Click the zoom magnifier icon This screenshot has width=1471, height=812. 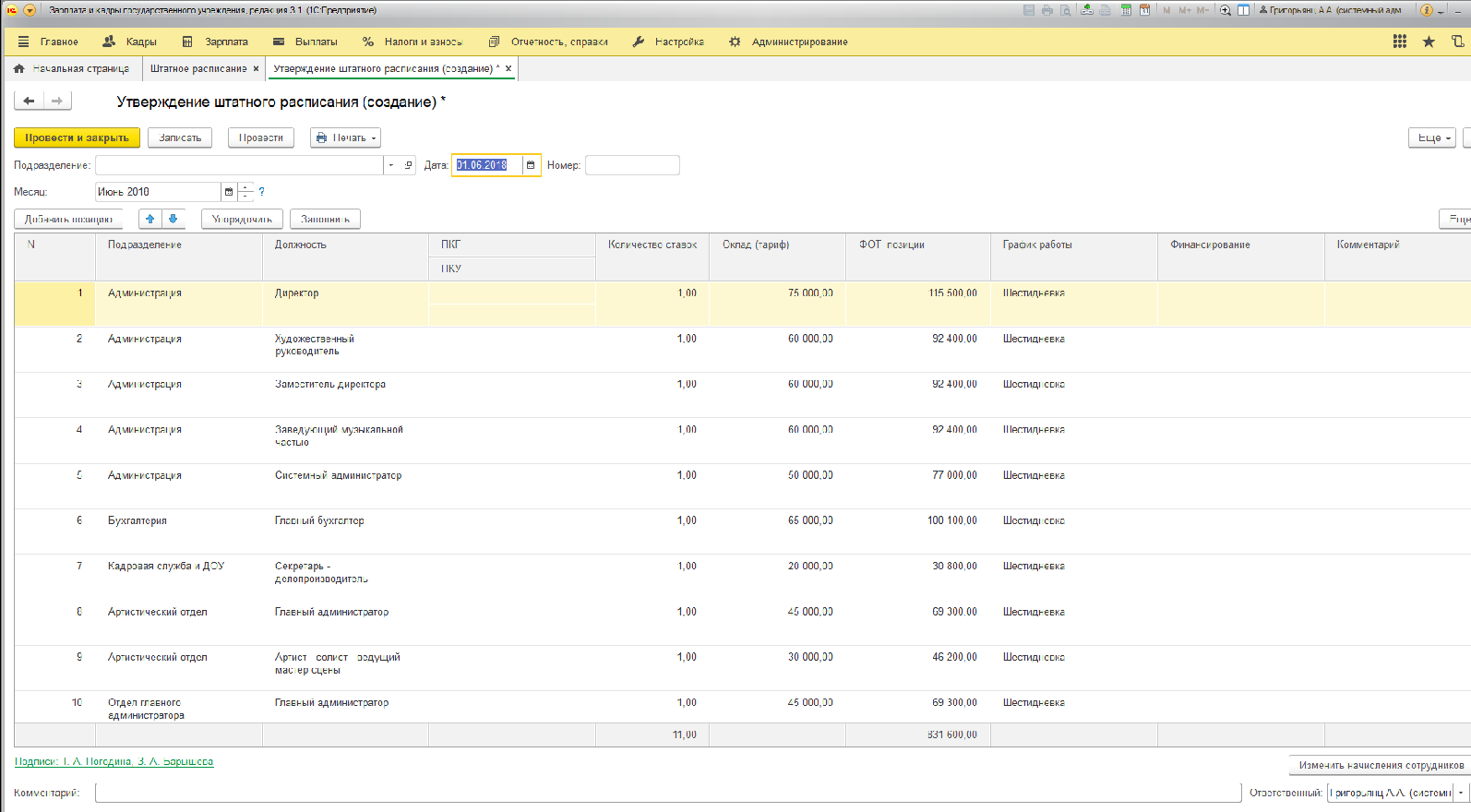click(1226, 10)
